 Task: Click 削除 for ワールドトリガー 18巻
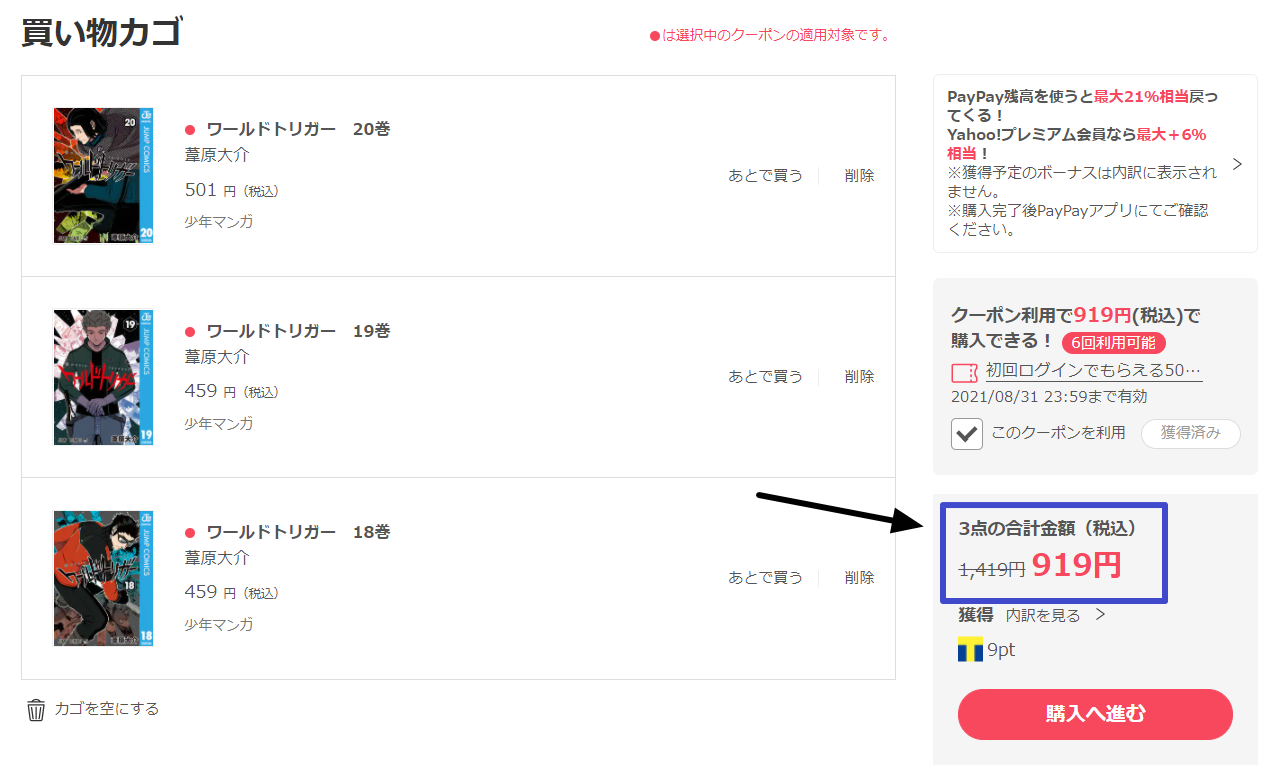[x=859, y=577]
